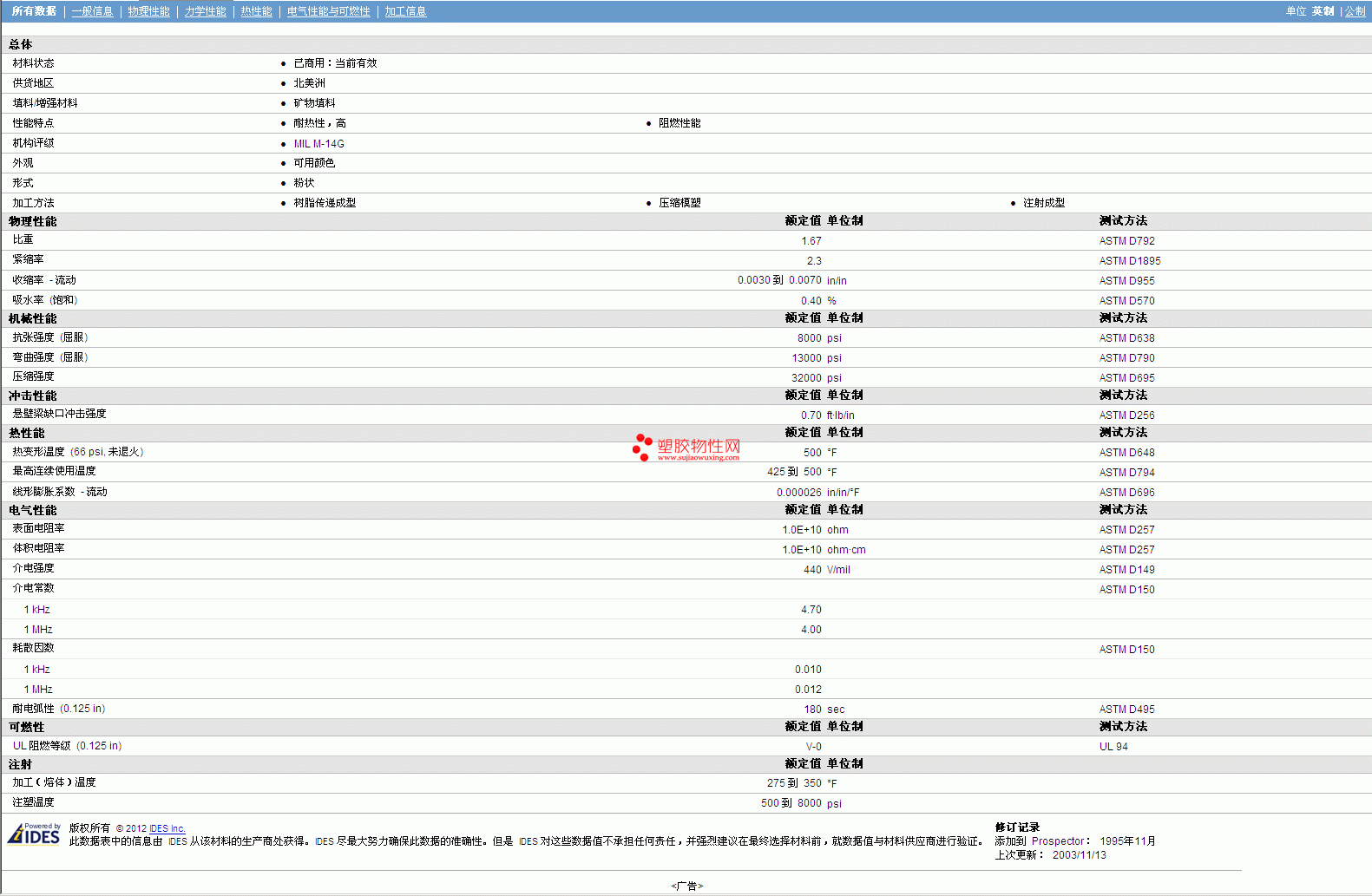Click ASTM D495 test method

(x=1126, y=710)
